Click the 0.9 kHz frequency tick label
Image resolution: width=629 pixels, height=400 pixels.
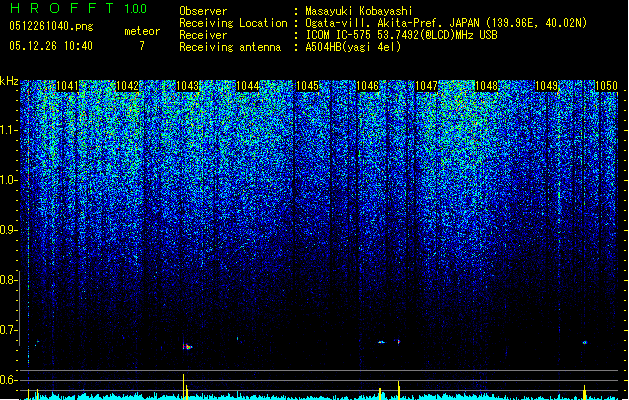tap(9, 230)
